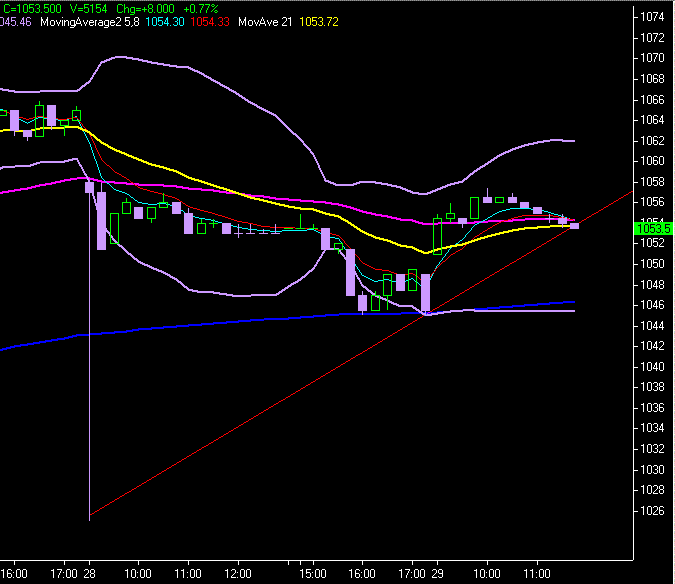The width and height of the screenshot is (675, 584).
Task: Select the MovAve 21 label
Action: click(x=265, y=22)
